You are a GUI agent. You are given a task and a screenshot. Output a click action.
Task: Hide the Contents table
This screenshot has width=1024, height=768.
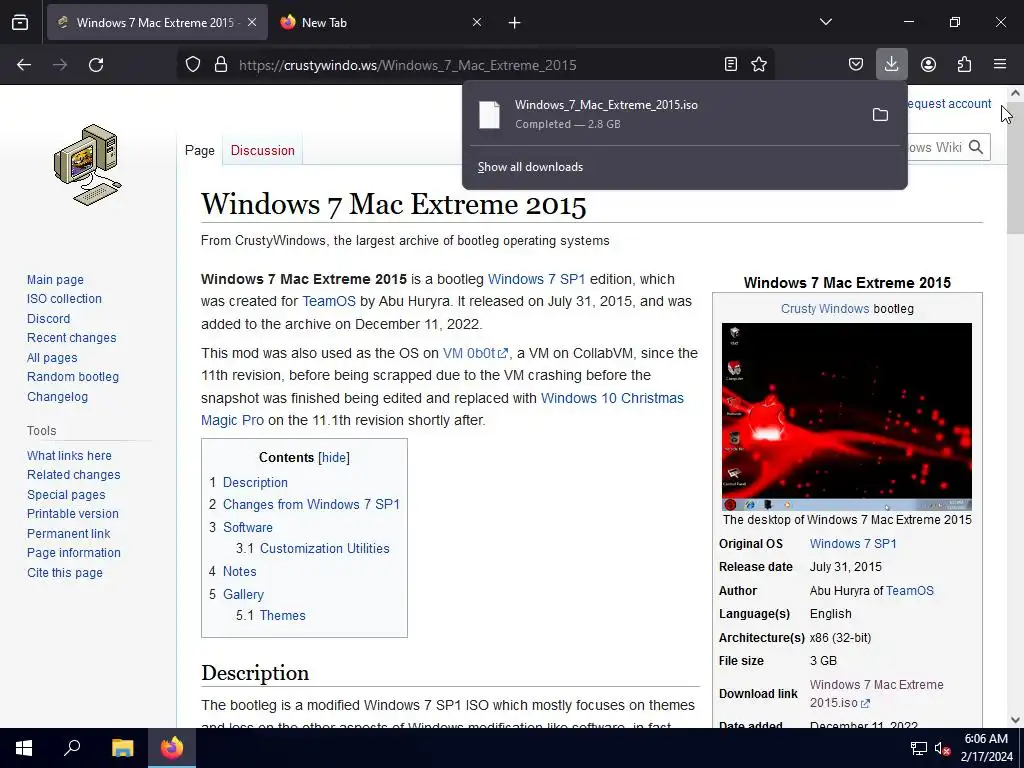click(334, 457)
